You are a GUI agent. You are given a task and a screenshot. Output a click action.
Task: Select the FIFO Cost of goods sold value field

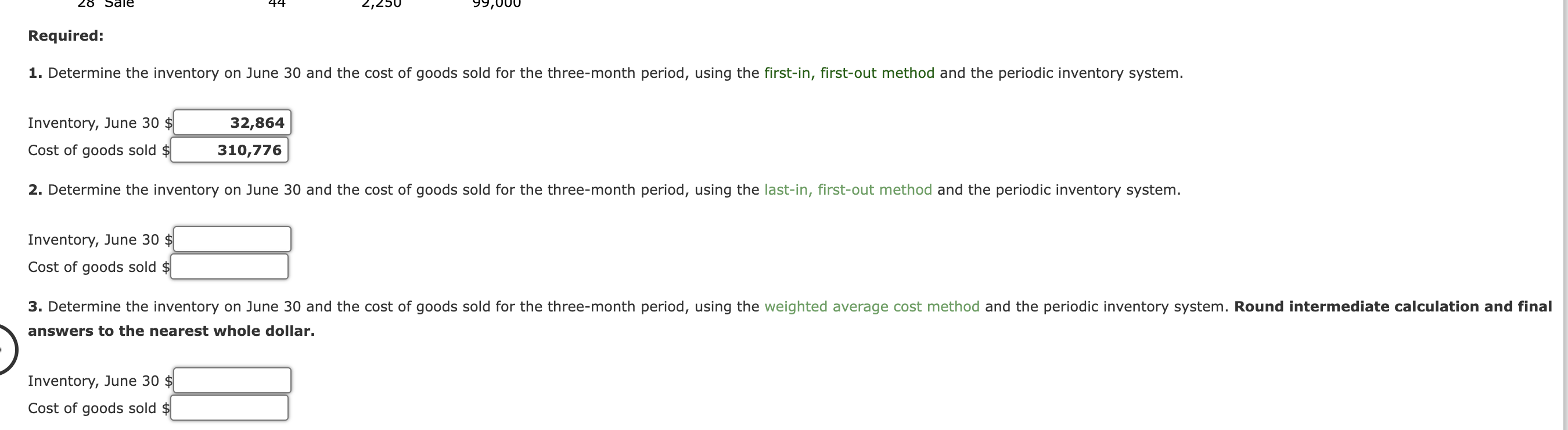click(x=230, y=150)
